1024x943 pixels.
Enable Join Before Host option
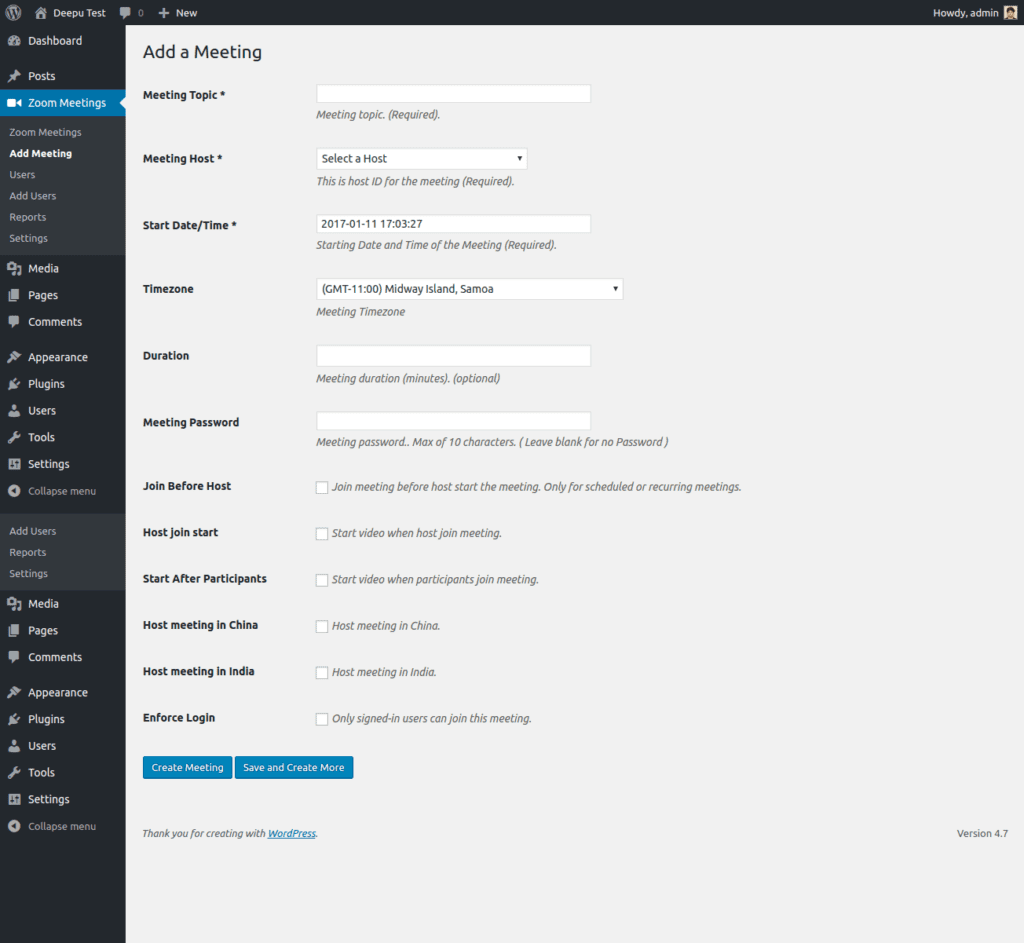[322, 487]
